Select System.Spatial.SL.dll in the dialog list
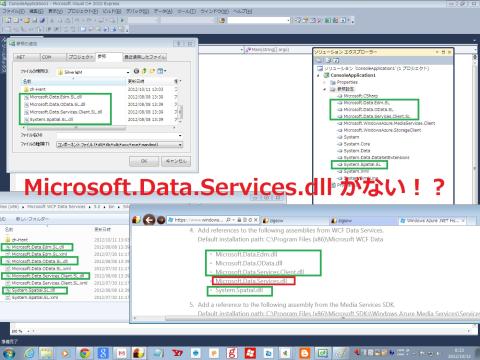480x360 pixels. click(49, 119)
